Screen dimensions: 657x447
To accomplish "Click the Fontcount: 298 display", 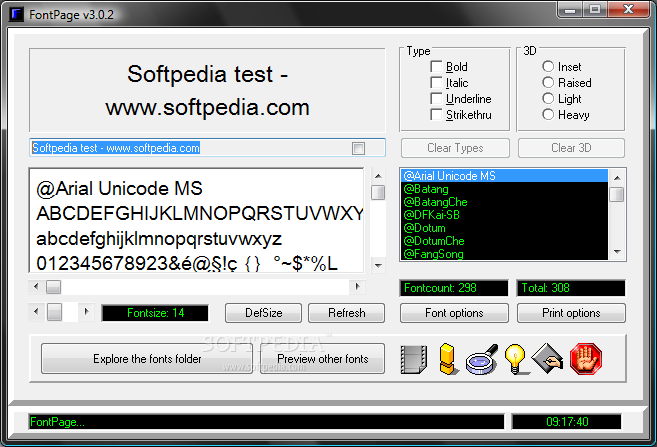I will click(x=454, y=288).
